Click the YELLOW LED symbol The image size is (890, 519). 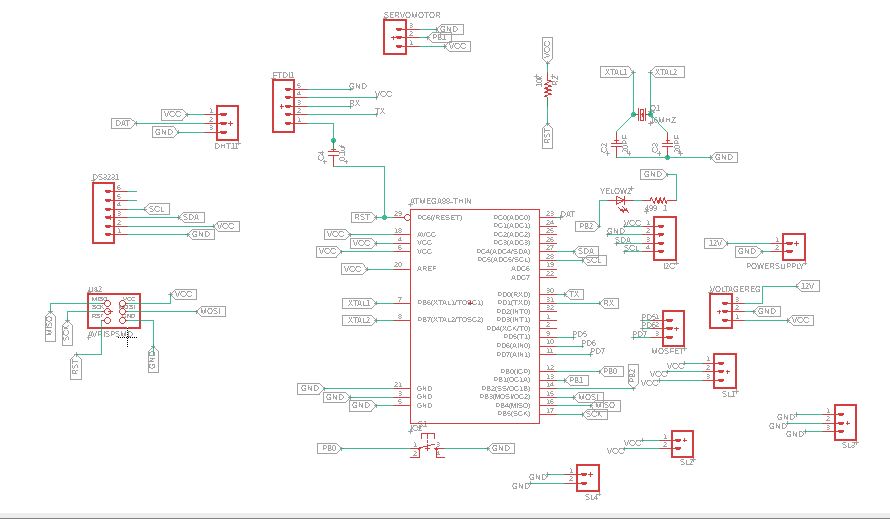620,200
